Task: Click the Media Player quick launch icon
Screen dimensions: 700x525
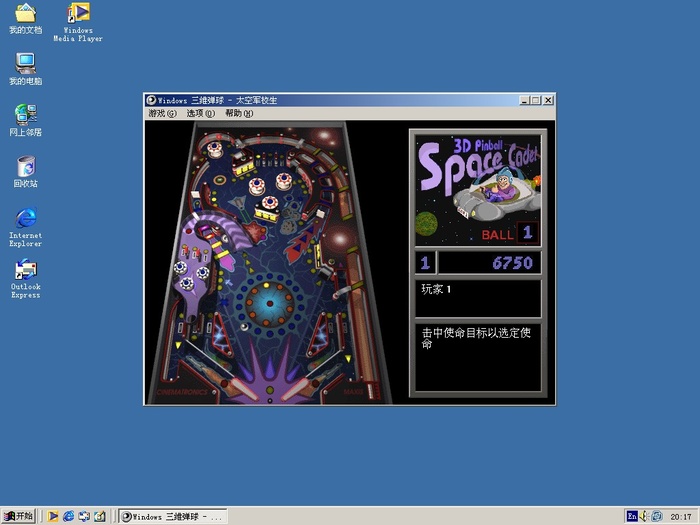Action: [54, 516]
